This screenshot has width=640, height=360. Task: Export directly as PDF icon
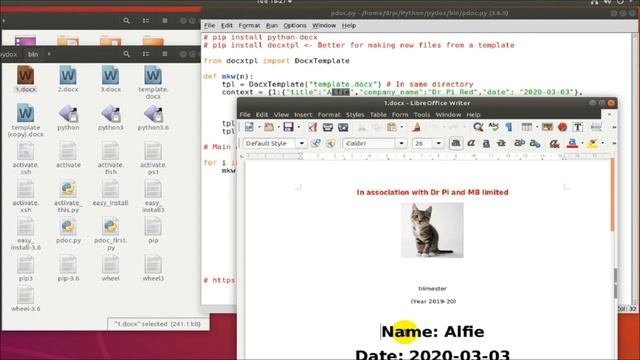click(x=312, y=127)
